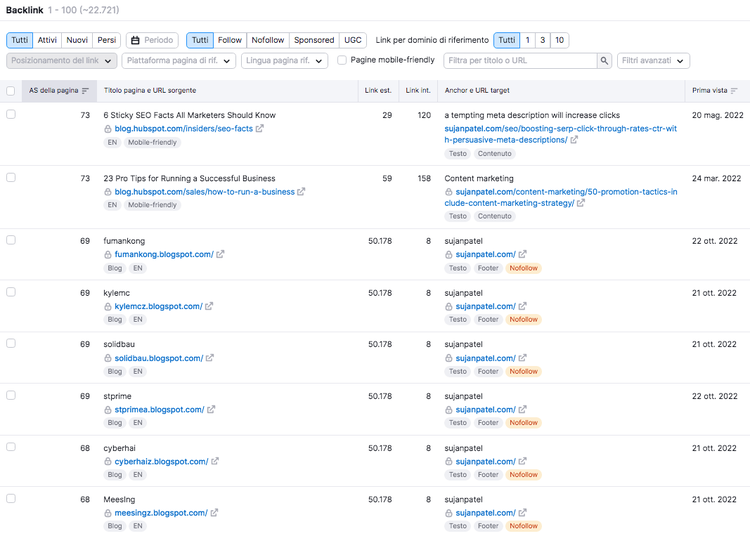Select checkbox for 23 Pro Tips row
This screenshot has height=536, width=750.
[x=11, y=177]
